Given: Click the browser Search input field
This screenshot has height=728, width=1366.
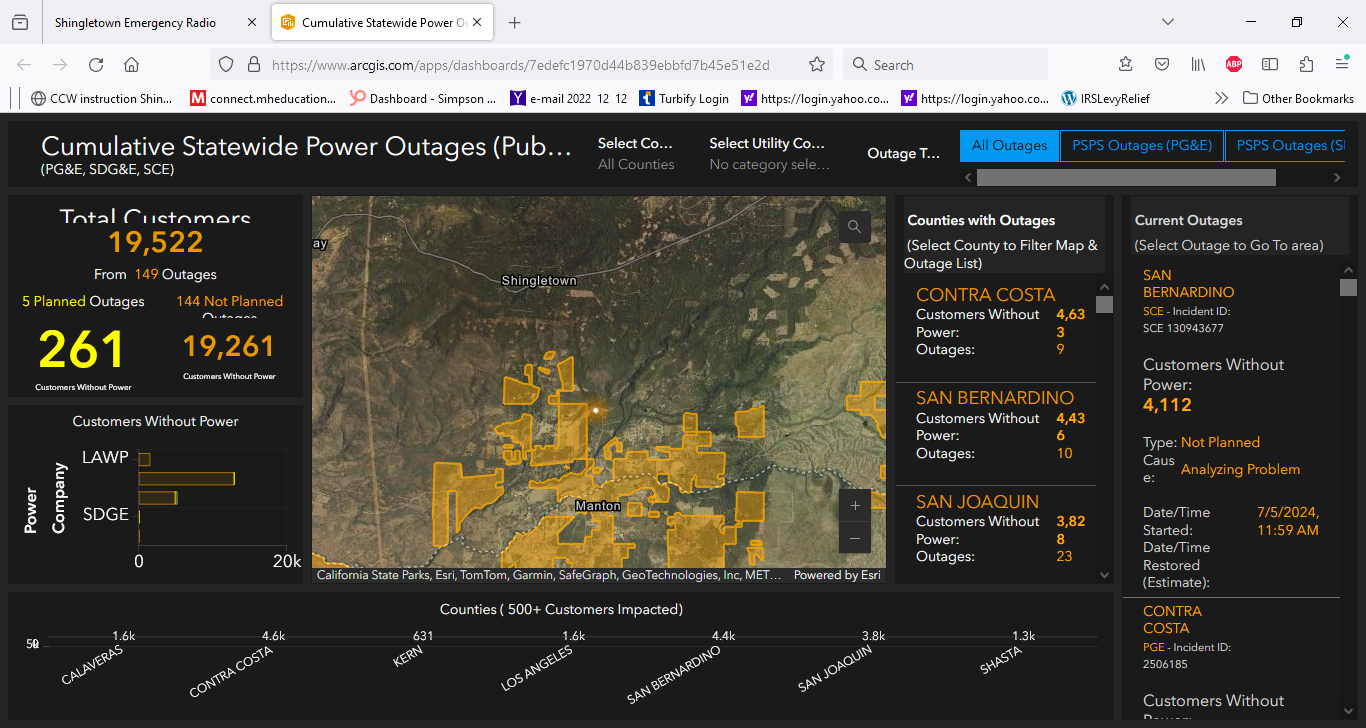Looking at the screenshot, I should point(950,65).
